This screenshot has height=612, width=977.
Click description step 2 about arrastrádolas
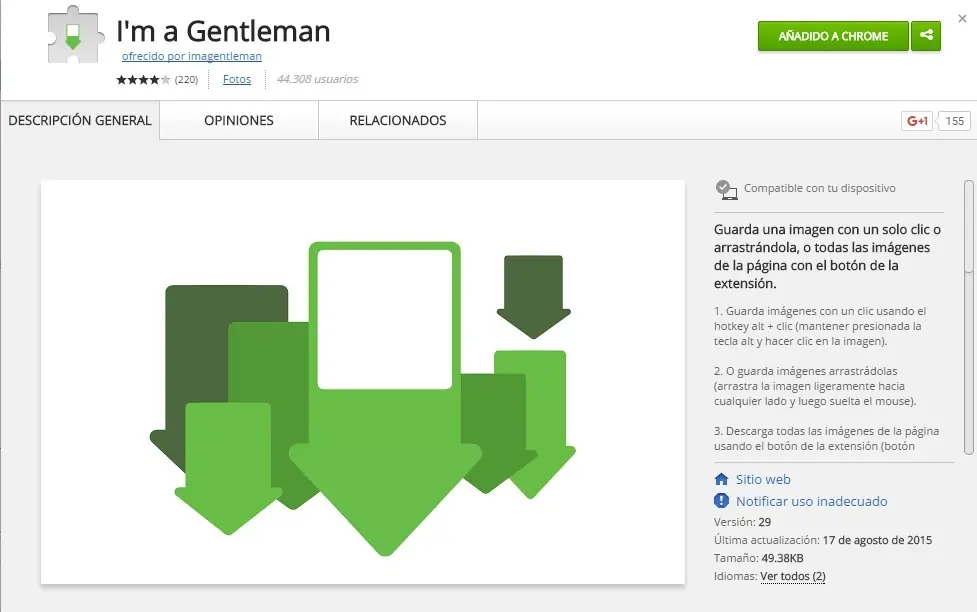click(815, 386)
